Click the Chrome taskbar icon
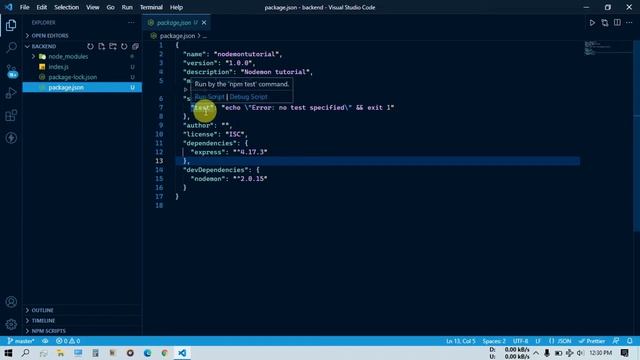The height and width of the screenshot is (360, 640). pyautogui.click(x=164, y=353)
